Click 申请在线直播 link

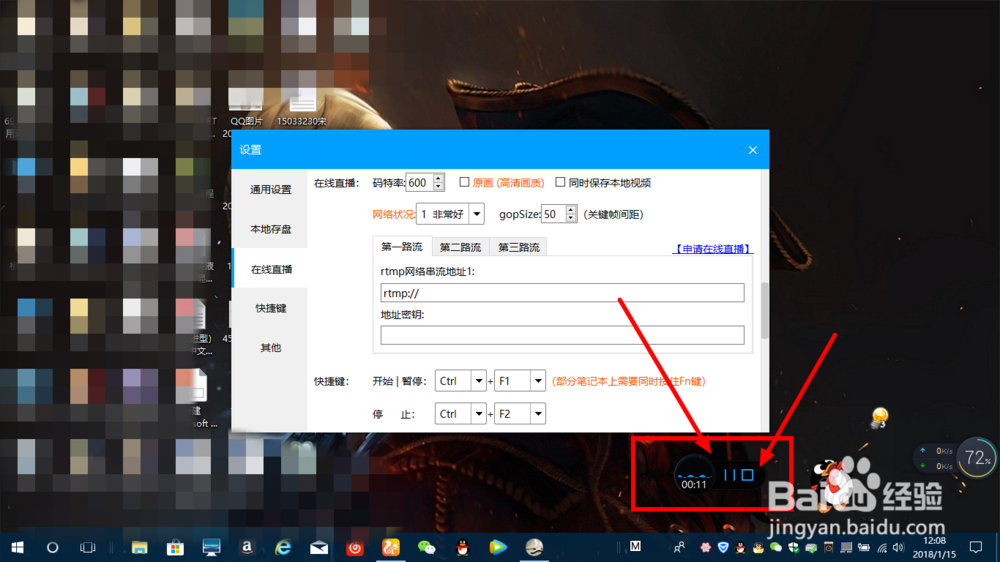click(x=712, y=249)
